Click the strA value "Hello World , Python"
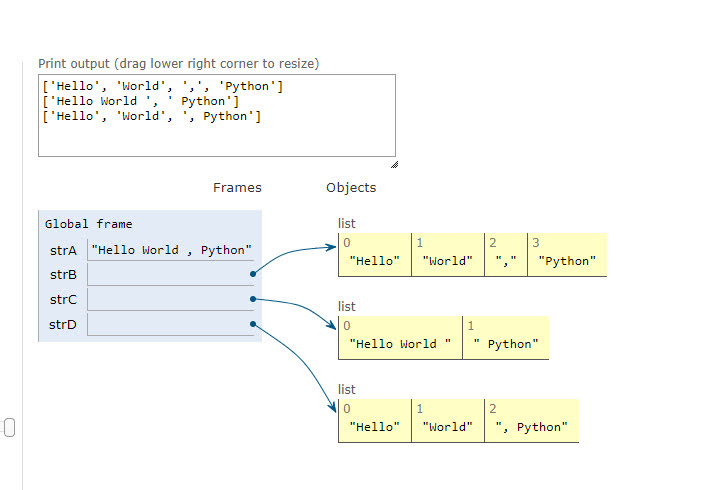Viewport: 723px width, 490px height. (172, 250)
